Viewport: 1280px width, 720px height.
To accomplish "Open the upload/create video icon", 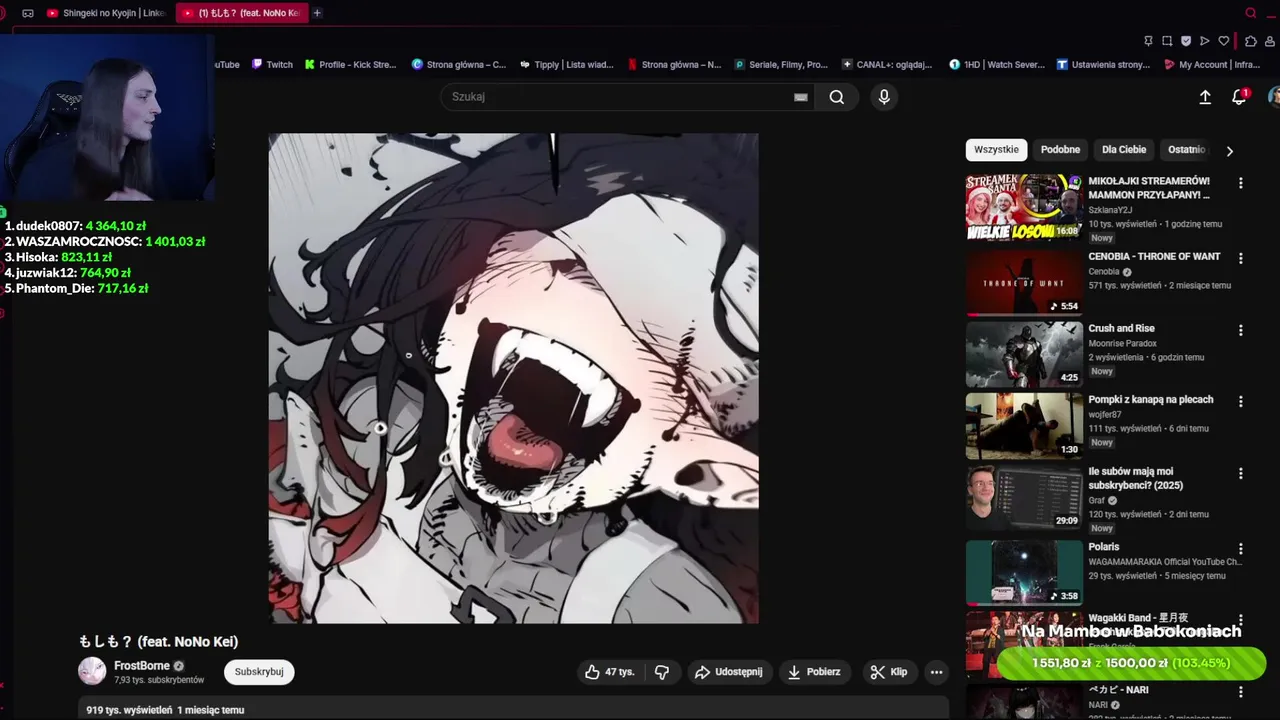I will (x=1205, y=97).
